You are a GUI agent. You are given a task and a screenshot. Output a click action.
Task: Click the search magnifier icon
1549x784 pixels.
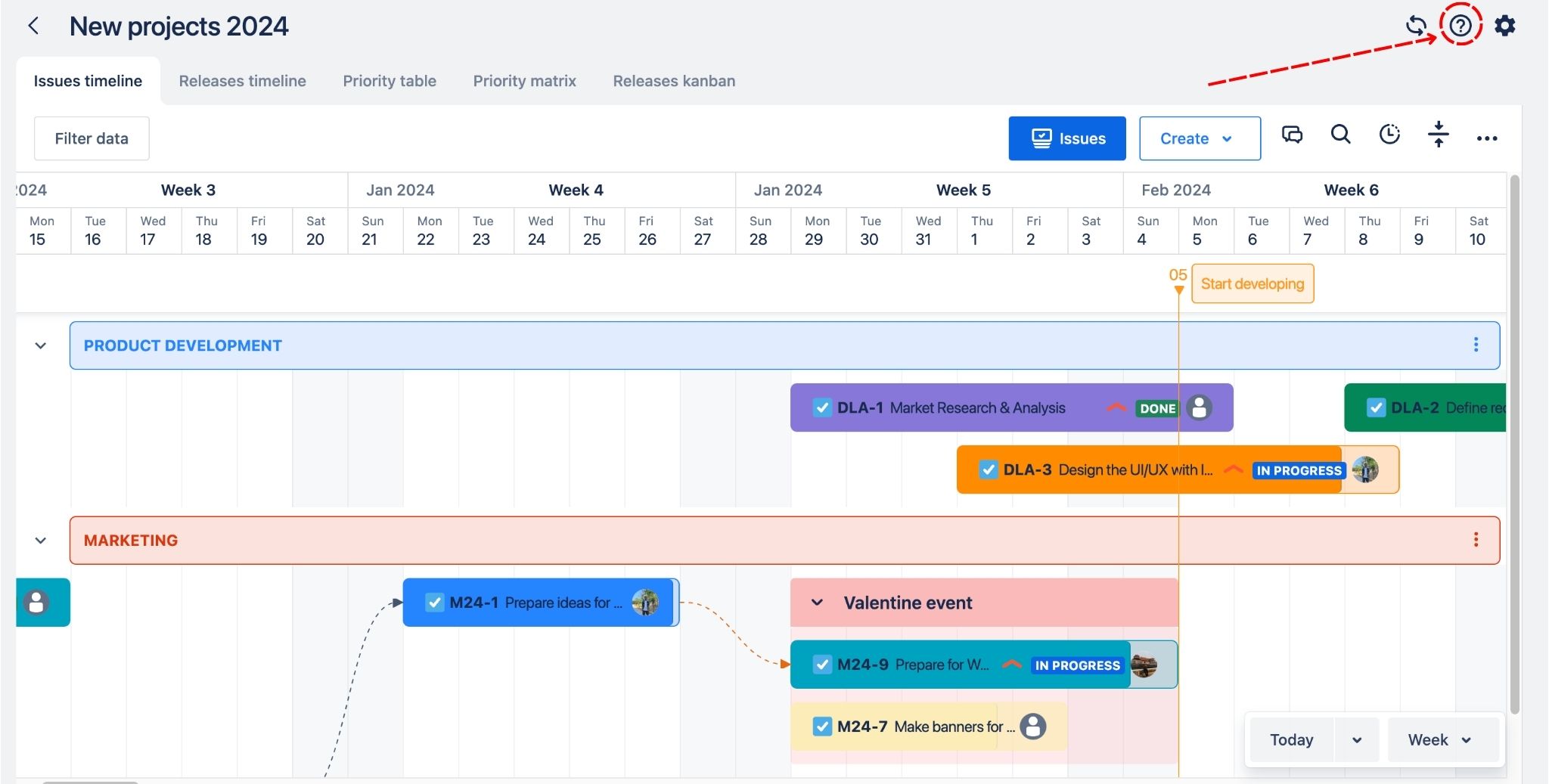[x=1340, y=135]
